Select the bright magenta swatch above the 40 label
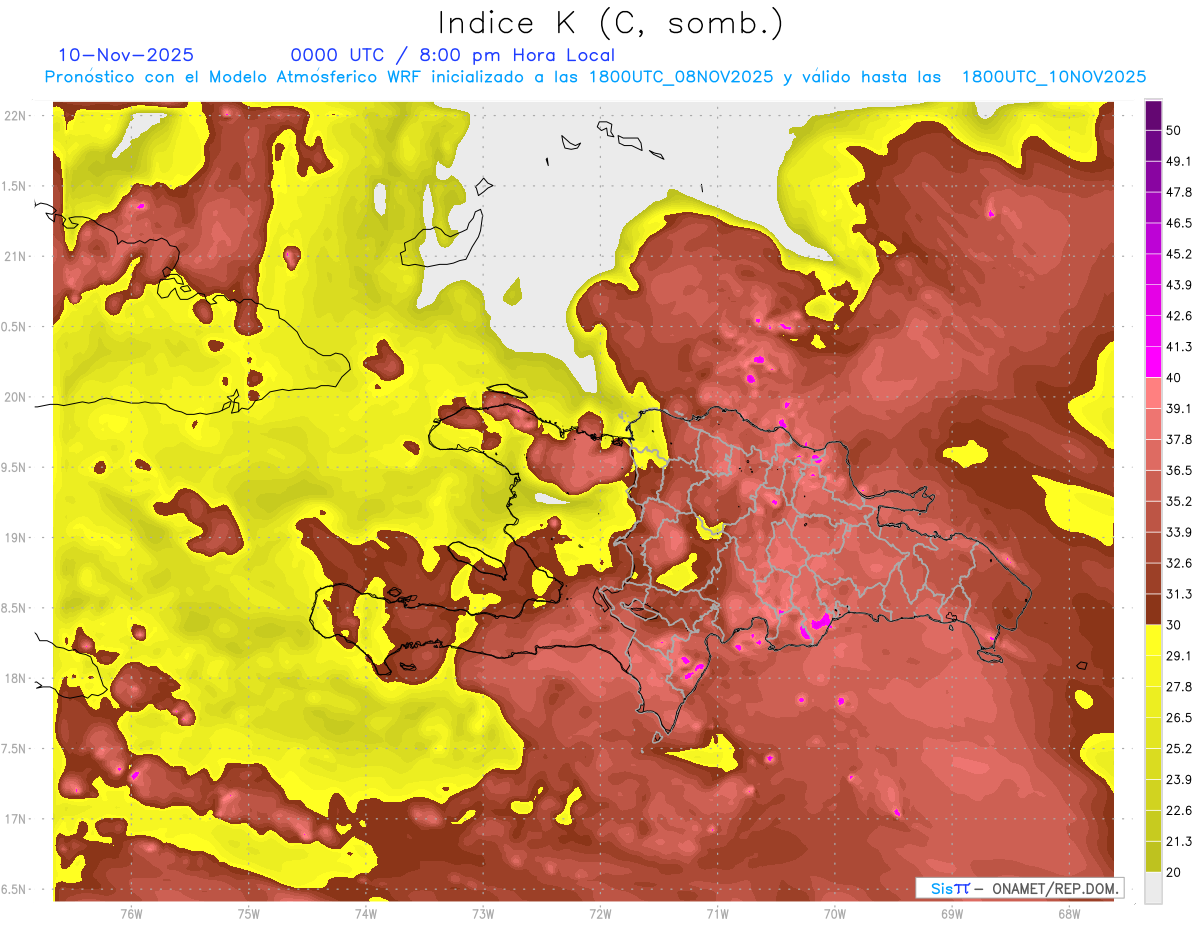Image resolution: width=1200 pixels, height=927 pixels. tap(1153, 361)
